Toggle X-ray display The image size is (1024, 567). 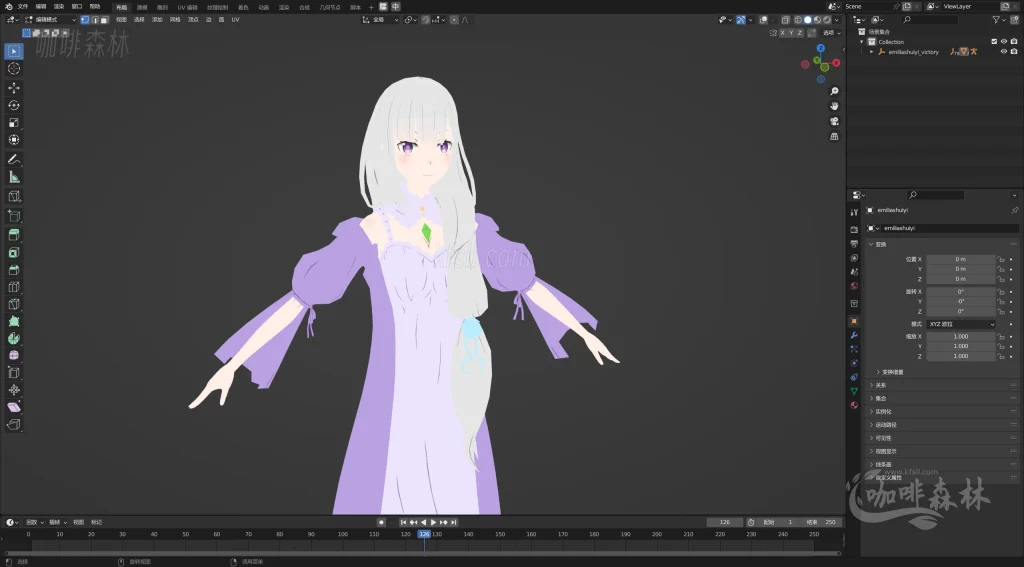pyautogui.click(x=786, y=20)
